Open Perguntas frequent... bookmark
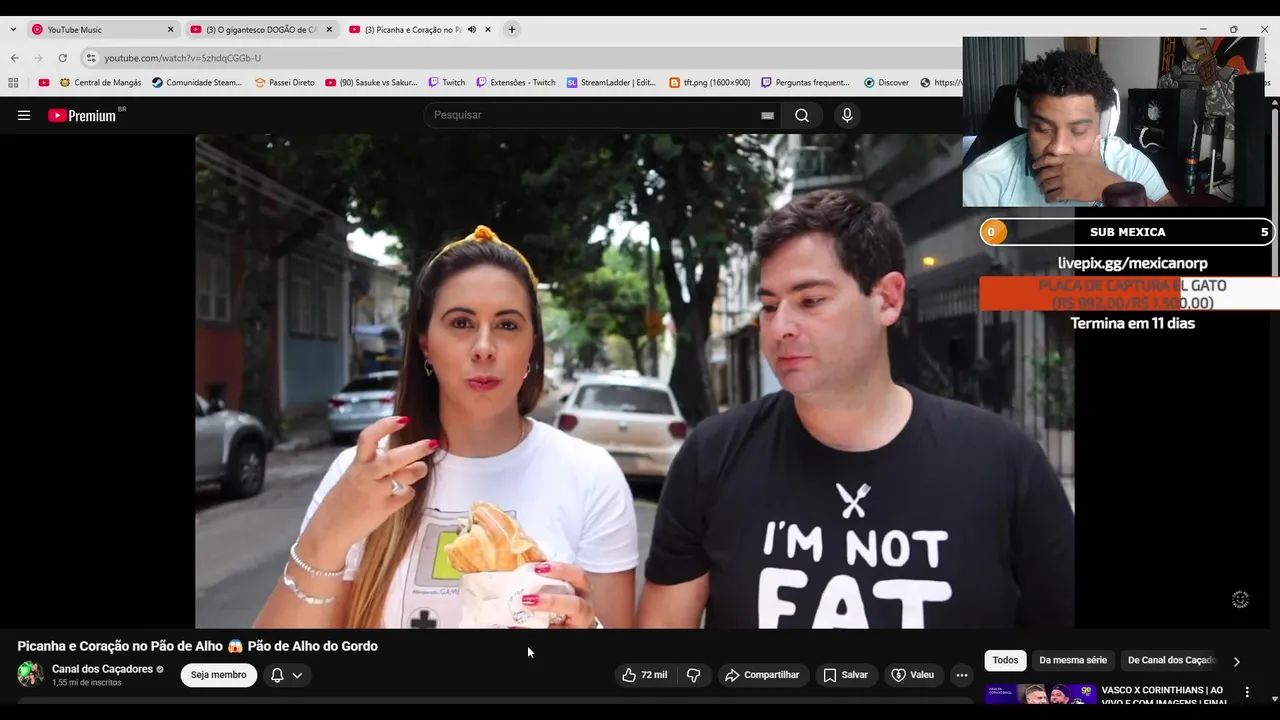Image resolution: width=1280 pixels, height=720 pixels. [x=805, y=83]
